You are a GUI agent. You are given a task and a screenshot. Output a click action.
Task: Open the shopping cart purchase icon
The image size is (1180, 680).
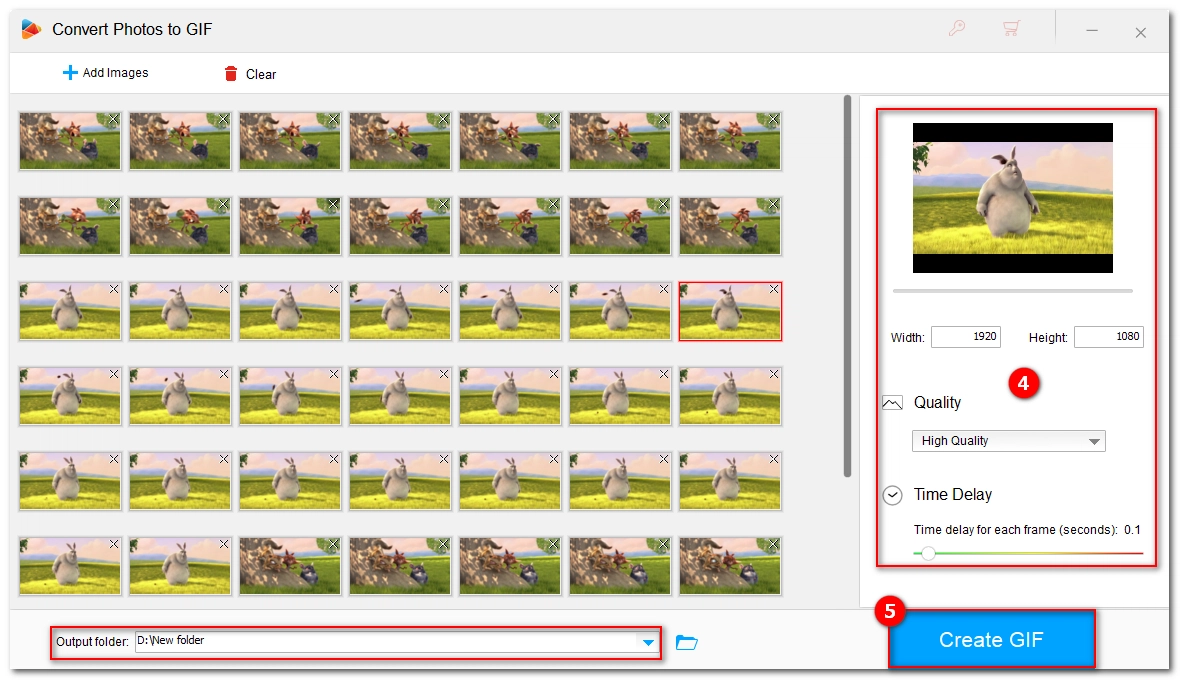tap(1011, 29)
